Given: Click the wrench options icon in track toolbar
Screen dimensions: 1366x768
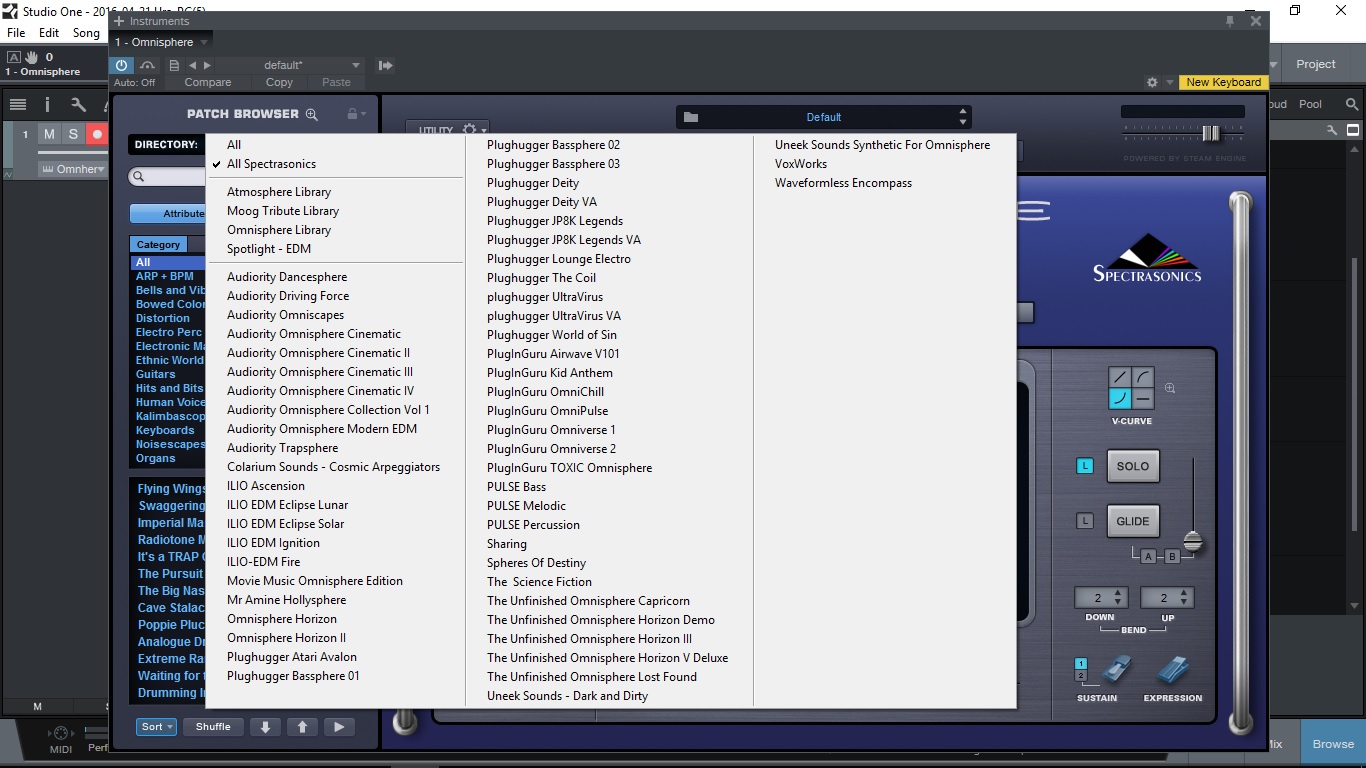Looking at the screenshot, I should 78,104.
